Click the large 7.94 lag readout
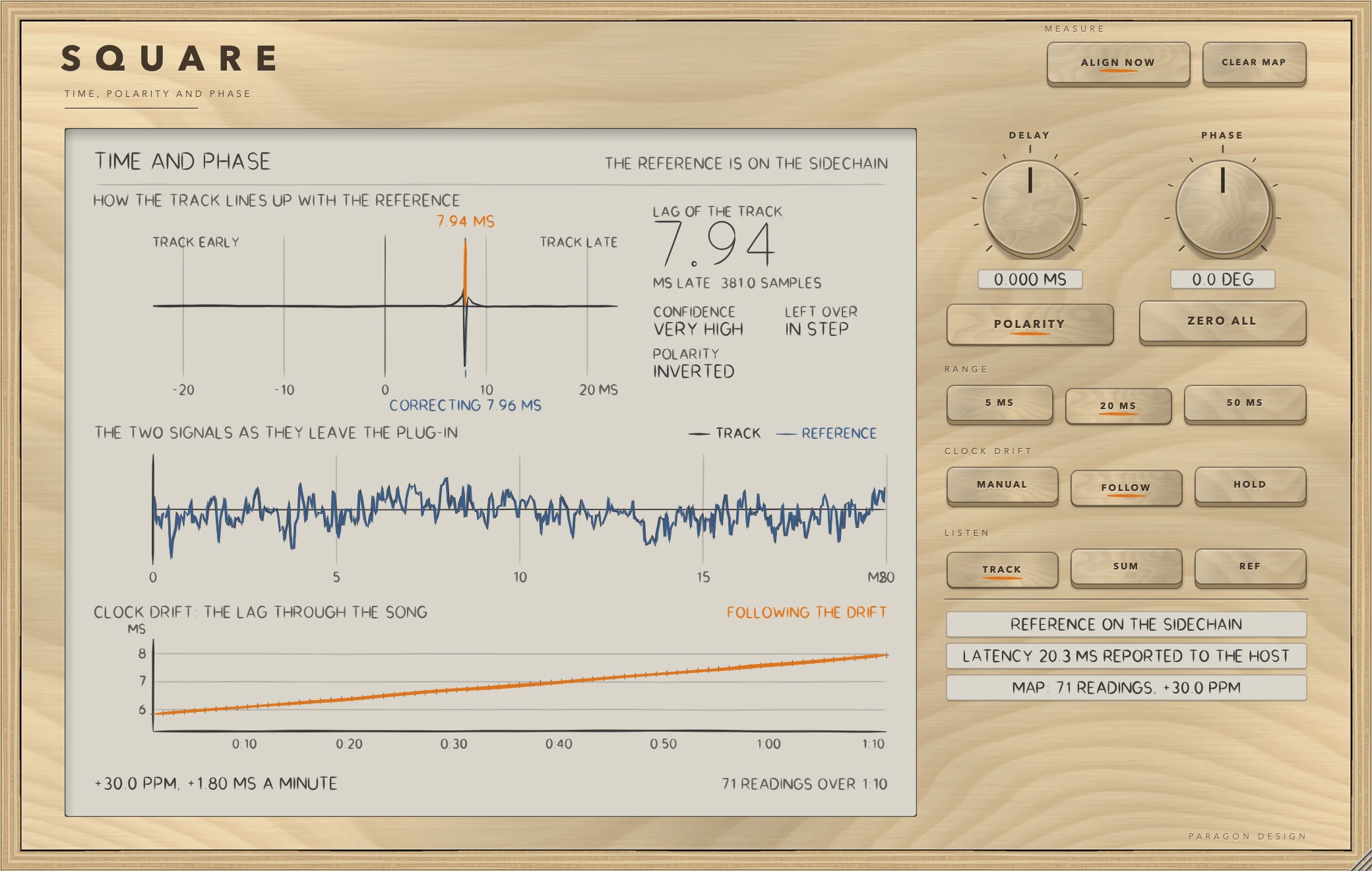Screen dimensions: 1372x871 tap(714, 244)
